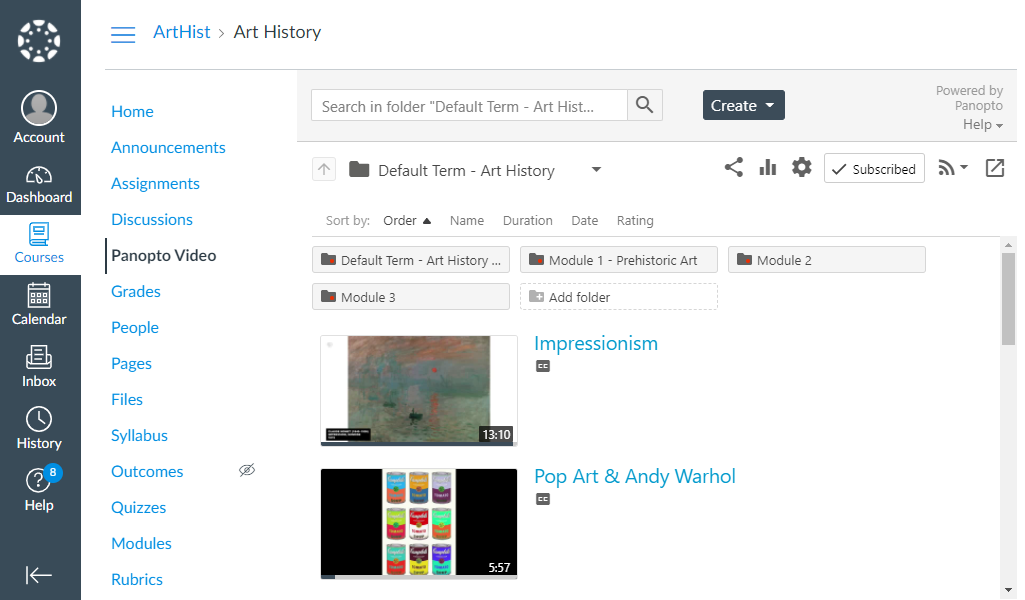
Task: Open the video list in a new window
Action: tap(995, 168)
